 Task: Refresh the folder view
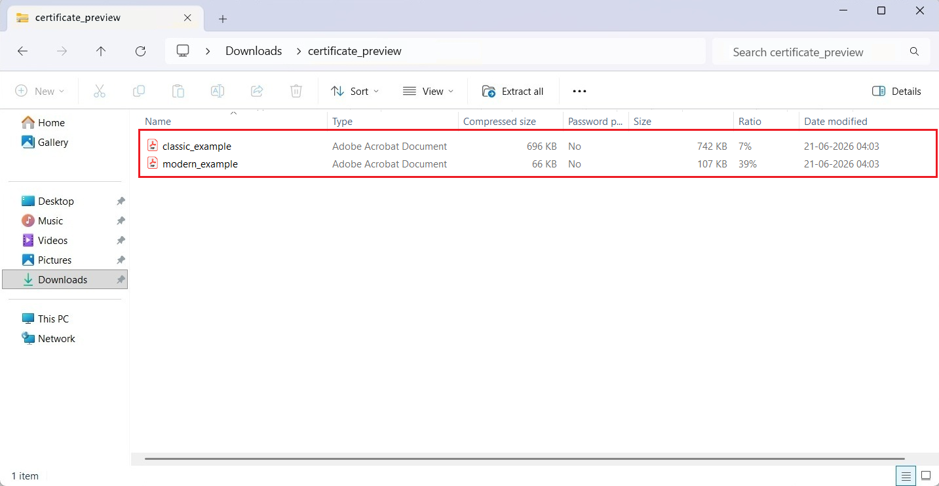(141, 51)
